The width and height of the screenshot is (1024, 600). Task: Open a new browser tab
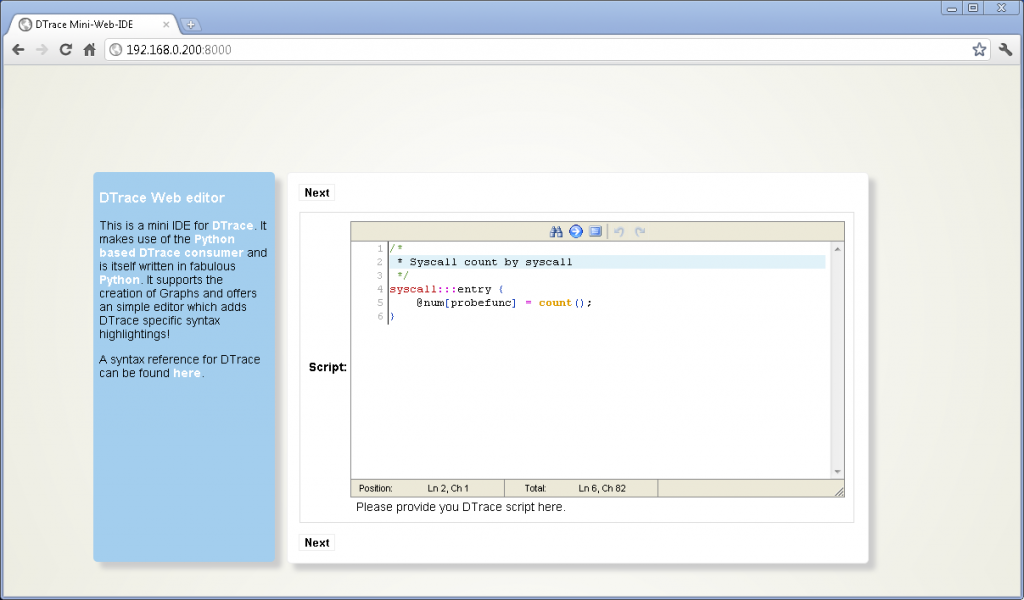tap(191, 24)
